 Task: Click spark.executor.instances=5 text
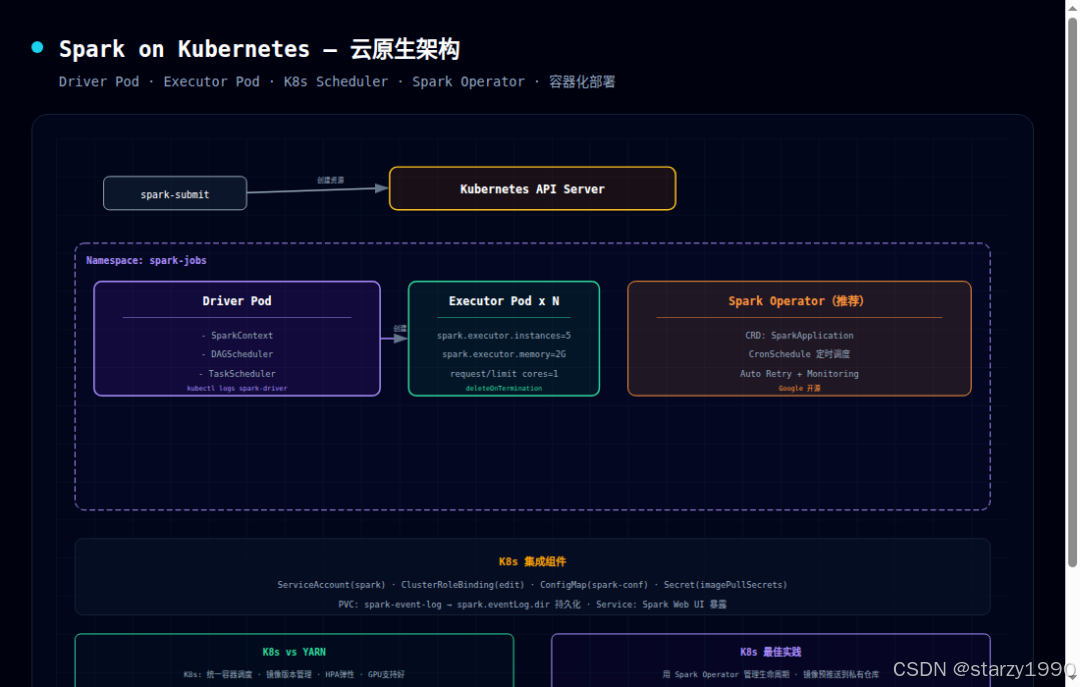pos(503,336)
